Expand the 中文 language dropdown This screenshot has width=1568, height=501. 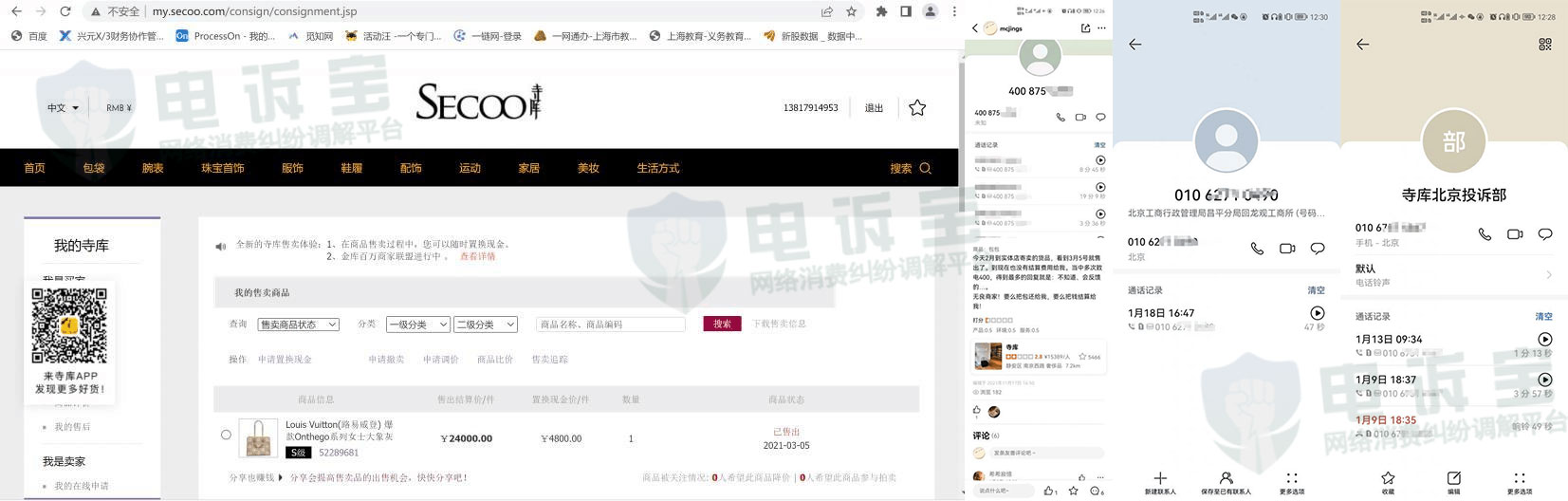click(63, 108)
